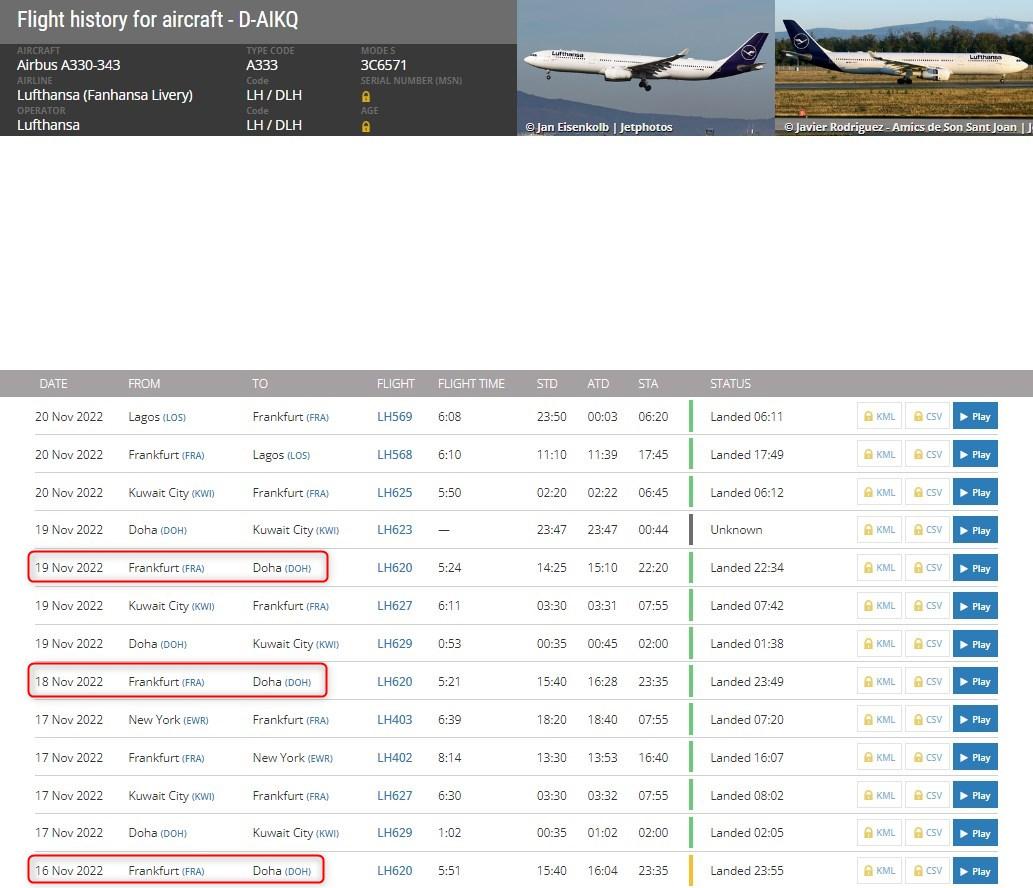Download KML for flight LH403

coord(879,719)
